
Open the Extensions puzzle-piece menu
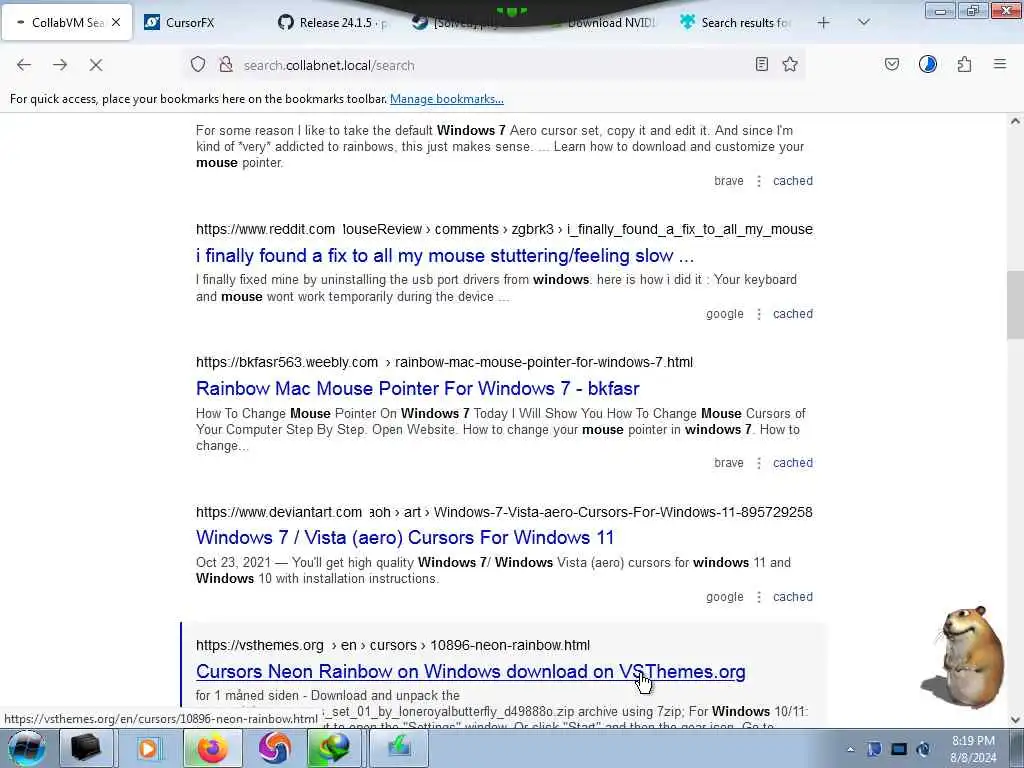(964, 64)
